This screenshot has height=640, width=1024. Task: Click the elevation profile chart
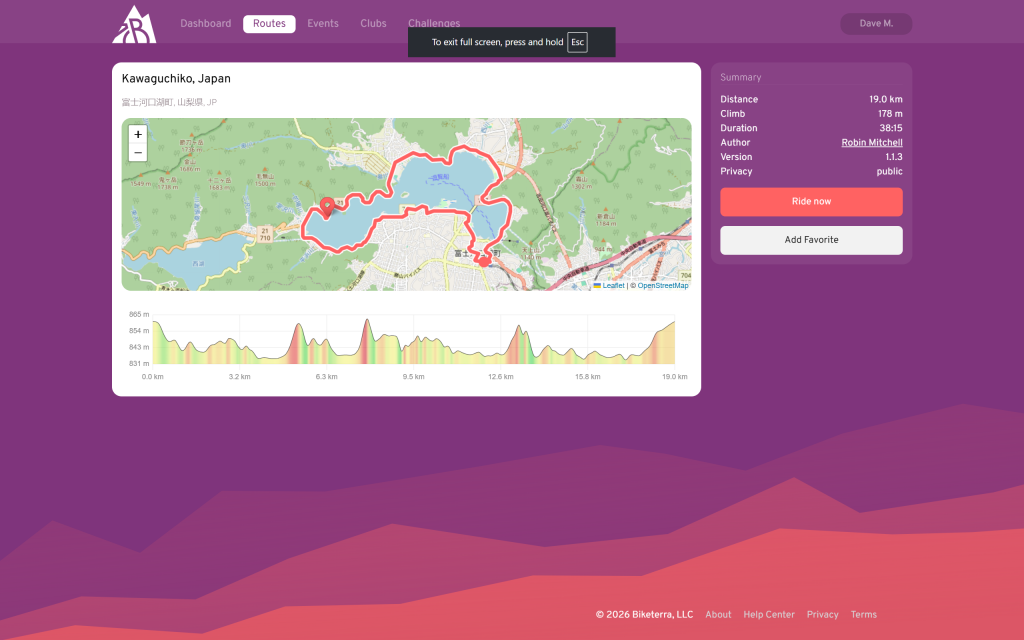click(x=413, y=343)
